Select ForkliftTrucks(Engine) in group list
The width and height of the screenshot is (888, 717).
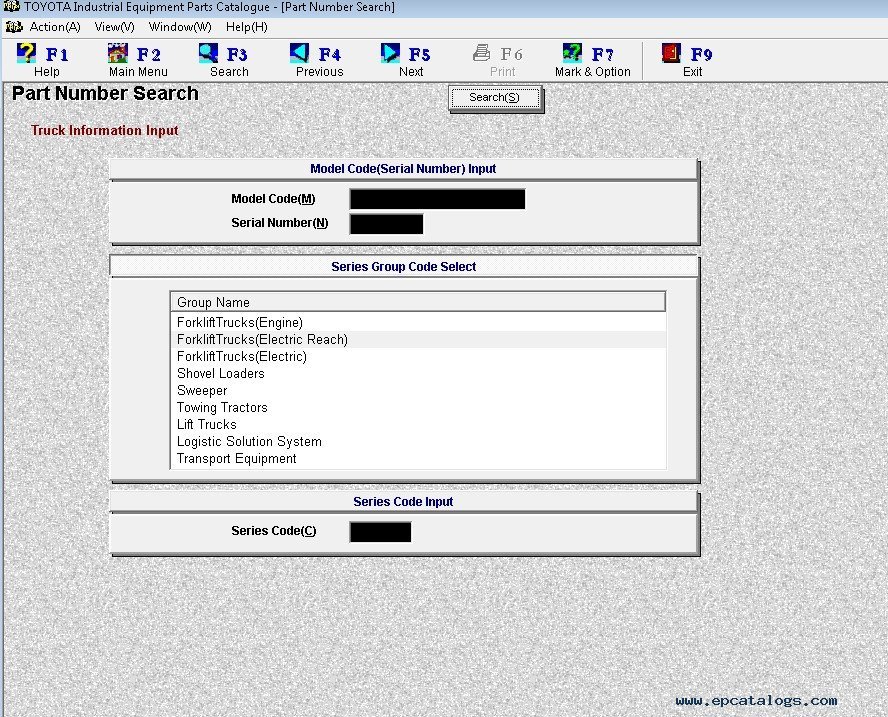point(418,322)
